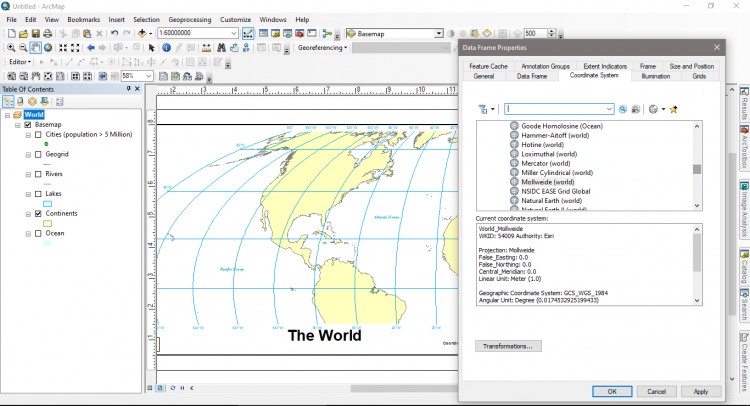Print the map using printer icon
Screen dimensions: 750x406
point(47,33)
